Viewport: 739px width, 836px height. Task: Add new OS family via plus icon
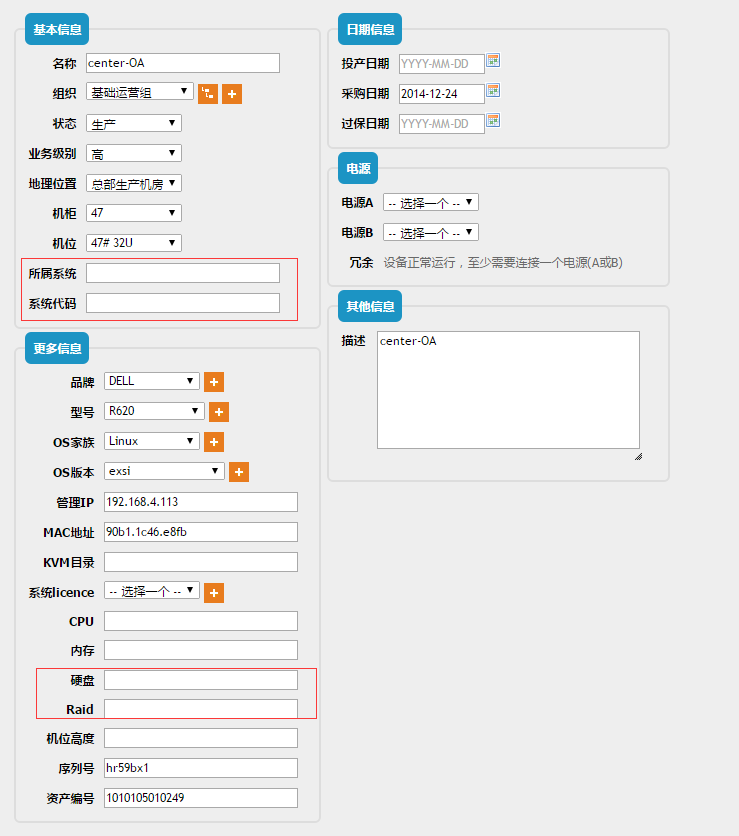(x=214, y=442)
